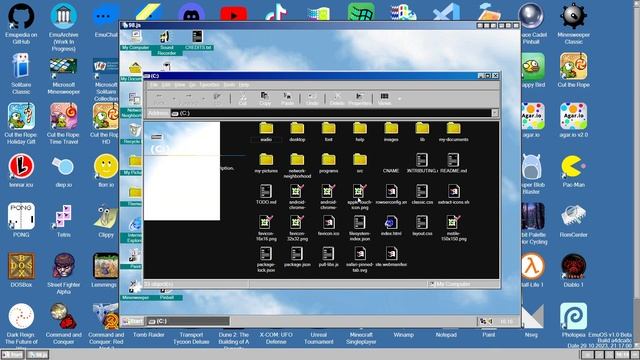Launch Diablo 1
The width and height of the screenshot is (640, 360).
573,270
